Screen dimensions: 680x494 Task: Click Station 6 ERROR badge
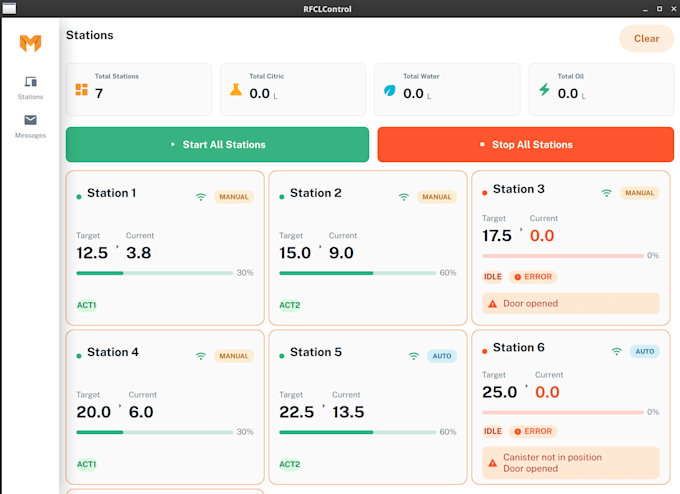point(533,431)
